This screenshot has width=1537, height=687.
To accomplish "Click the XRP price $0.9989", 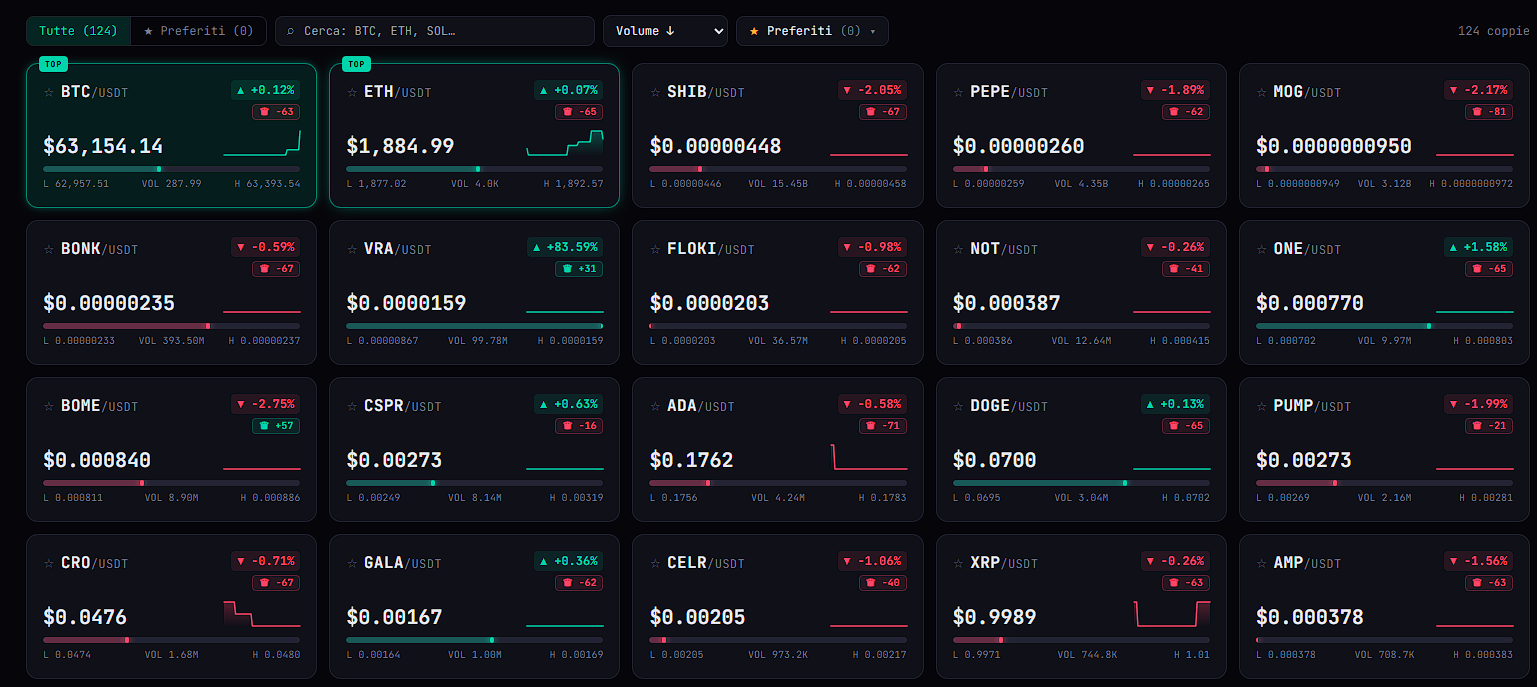I will tap(994, 617).
